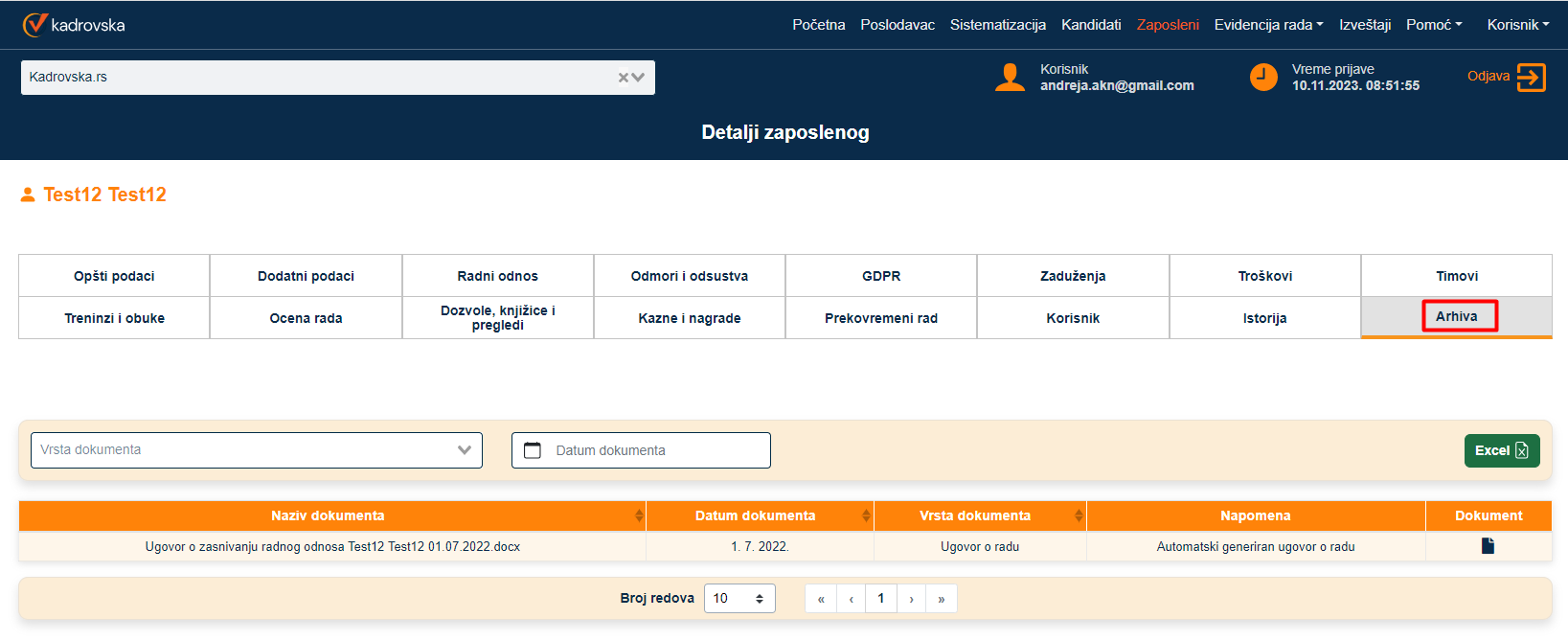Expand the Vrsta dokumenta dropdown
The image size is (1568, 641).
pyautogui.click(x=465, y=450)
